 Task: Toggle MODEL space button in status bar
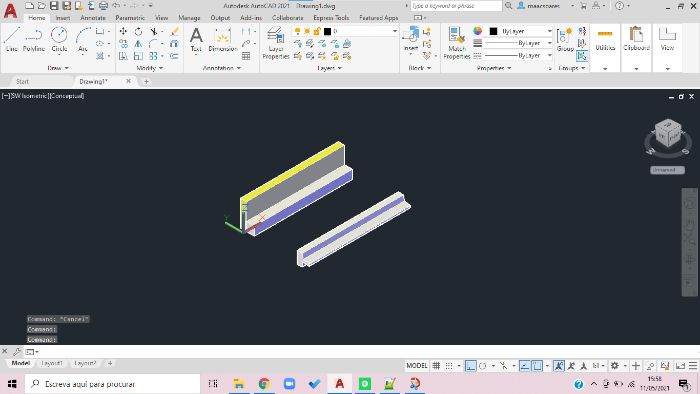pyautogui.click(x=417, y=366)
